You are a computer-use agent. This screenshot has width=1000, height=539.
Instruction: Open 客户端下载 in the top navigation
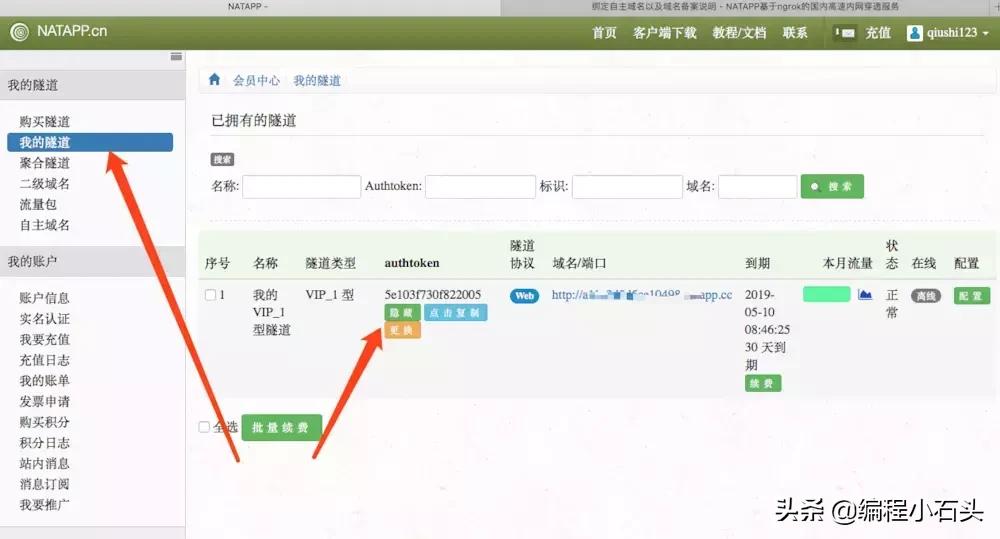(x=664, y=33)
